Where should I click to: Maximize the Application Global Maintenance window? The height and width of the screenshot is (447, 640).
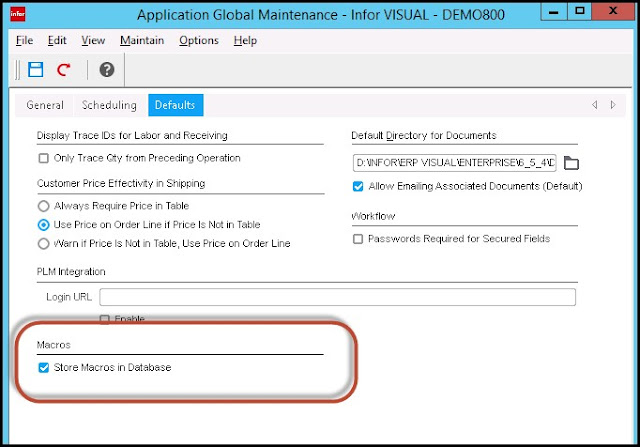click(580, 12)
